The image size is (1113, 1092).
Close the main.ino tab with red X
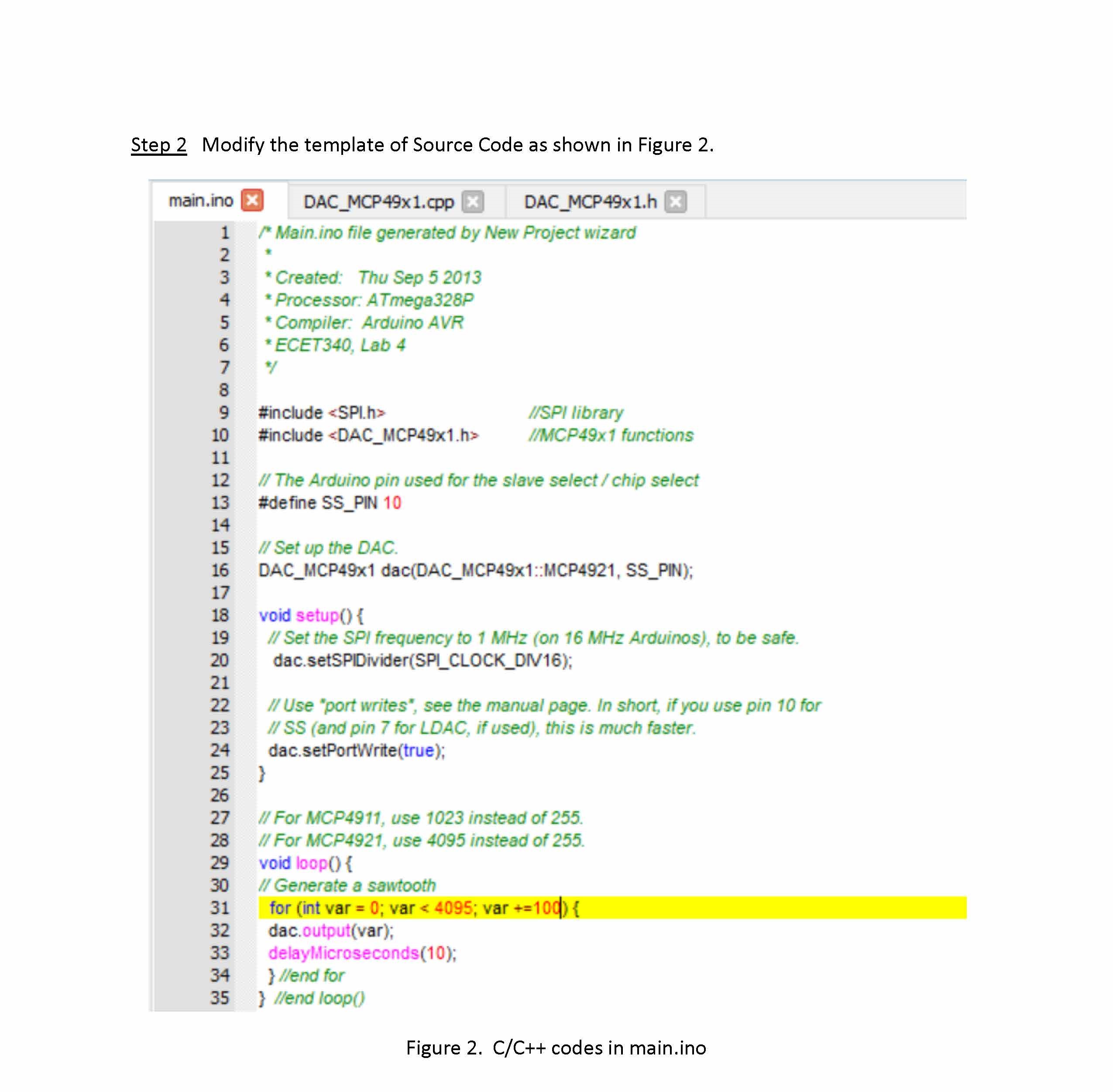click(x=252, y=201)
